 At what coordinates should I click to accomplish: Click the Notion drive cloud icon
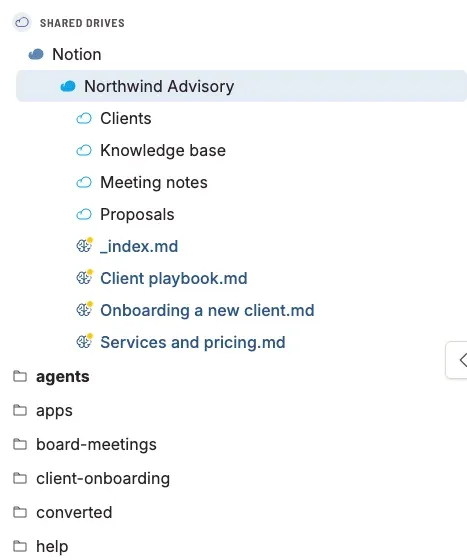pos(36,55)
